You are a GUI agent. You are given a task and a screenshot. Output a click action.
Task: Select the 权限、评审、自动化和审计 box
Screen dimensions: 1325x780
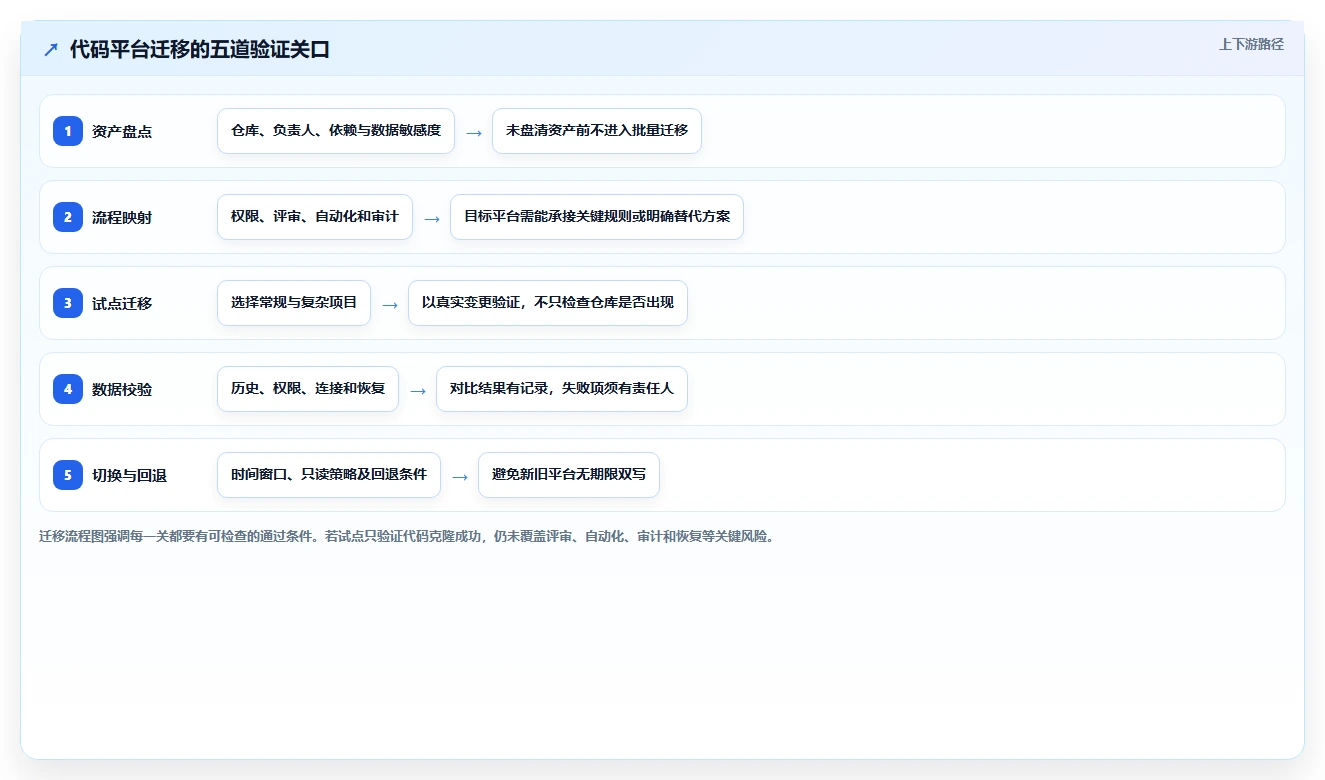pos(315,217)
